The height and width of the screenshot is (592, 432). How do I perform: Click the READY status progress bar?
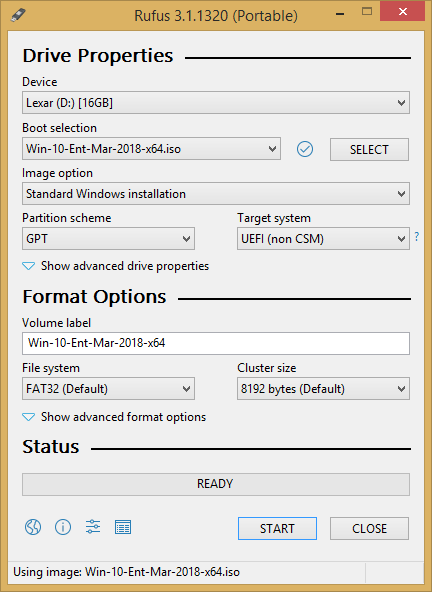(x=216, y=484)
